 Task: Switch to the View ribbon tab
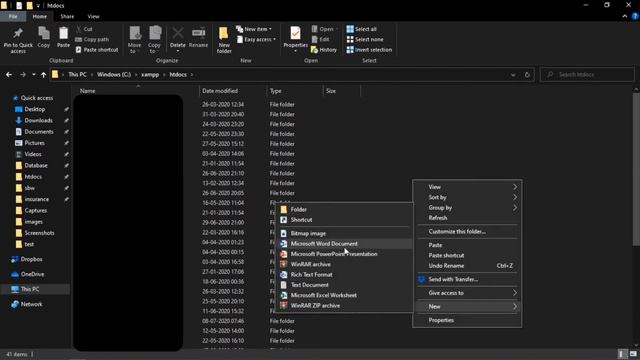click(93, 16)
